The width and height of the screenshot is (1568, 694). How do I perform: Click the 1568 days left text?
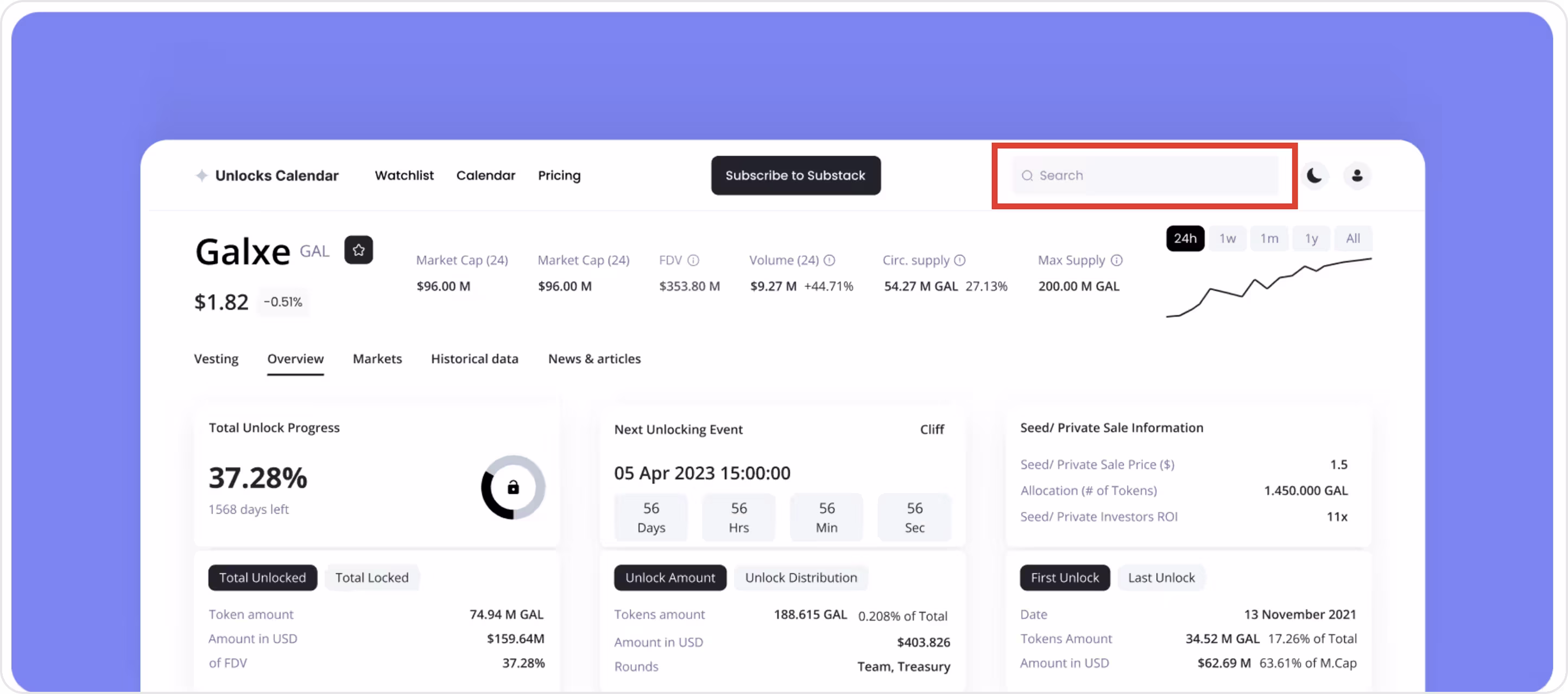coord(248,509)
